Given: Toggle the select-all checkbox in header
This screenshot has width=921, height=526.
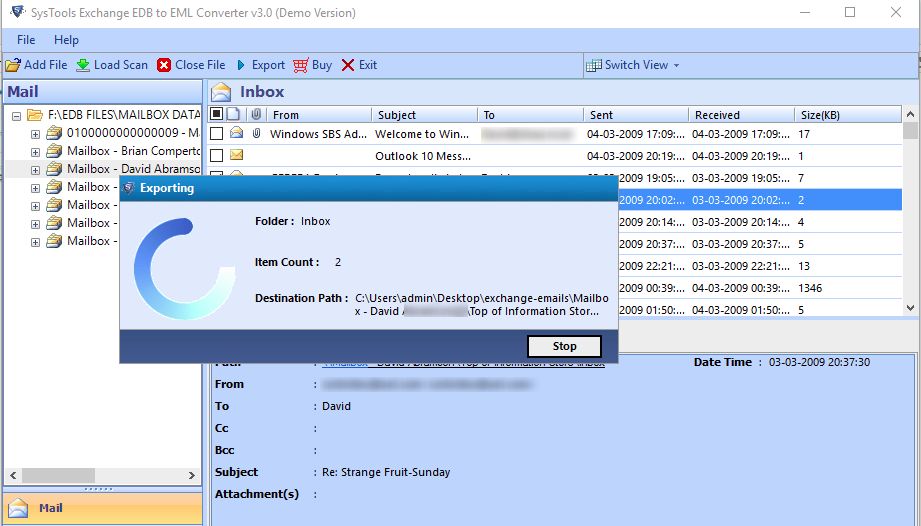Looking at the screenshot, I should (216, 114).
